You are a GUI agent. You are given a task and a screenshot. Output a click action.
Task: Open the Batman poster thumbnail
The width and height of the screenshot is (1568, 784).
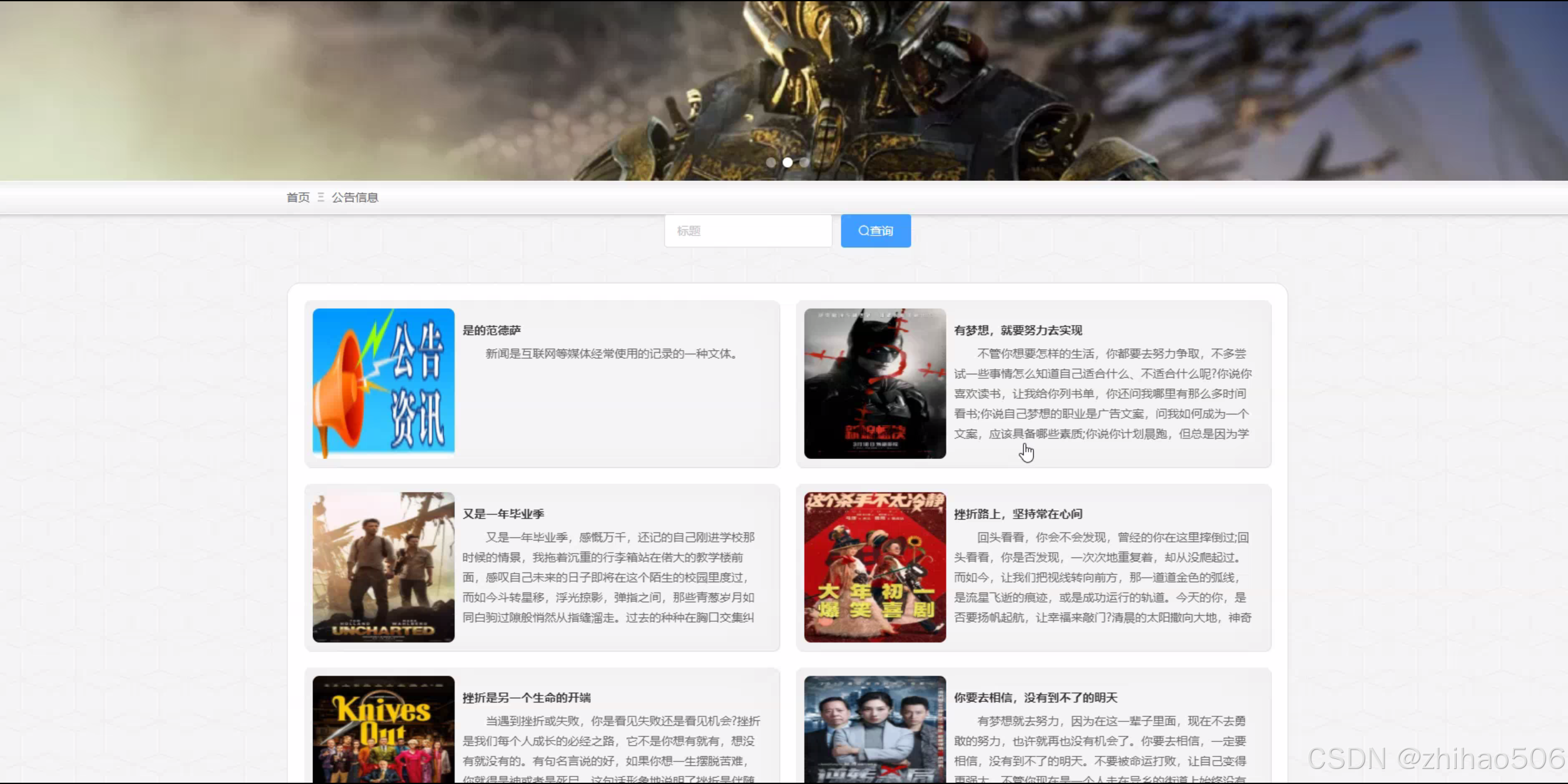[874, 383]
